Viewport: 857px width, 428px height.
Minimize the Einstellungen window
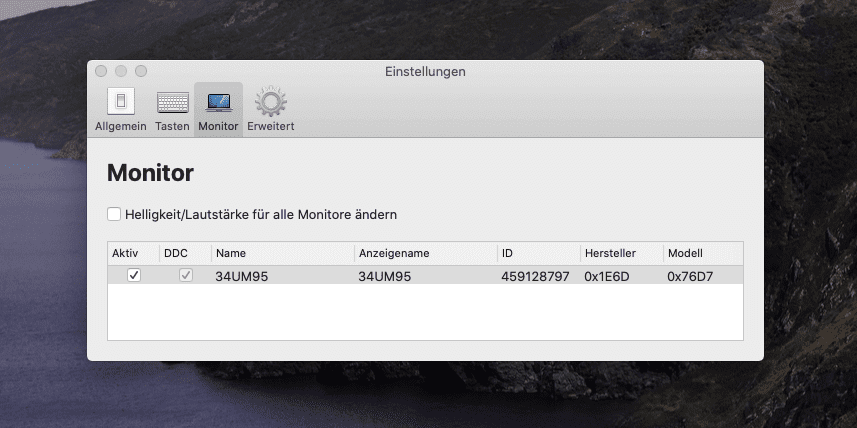pos(121,71)
